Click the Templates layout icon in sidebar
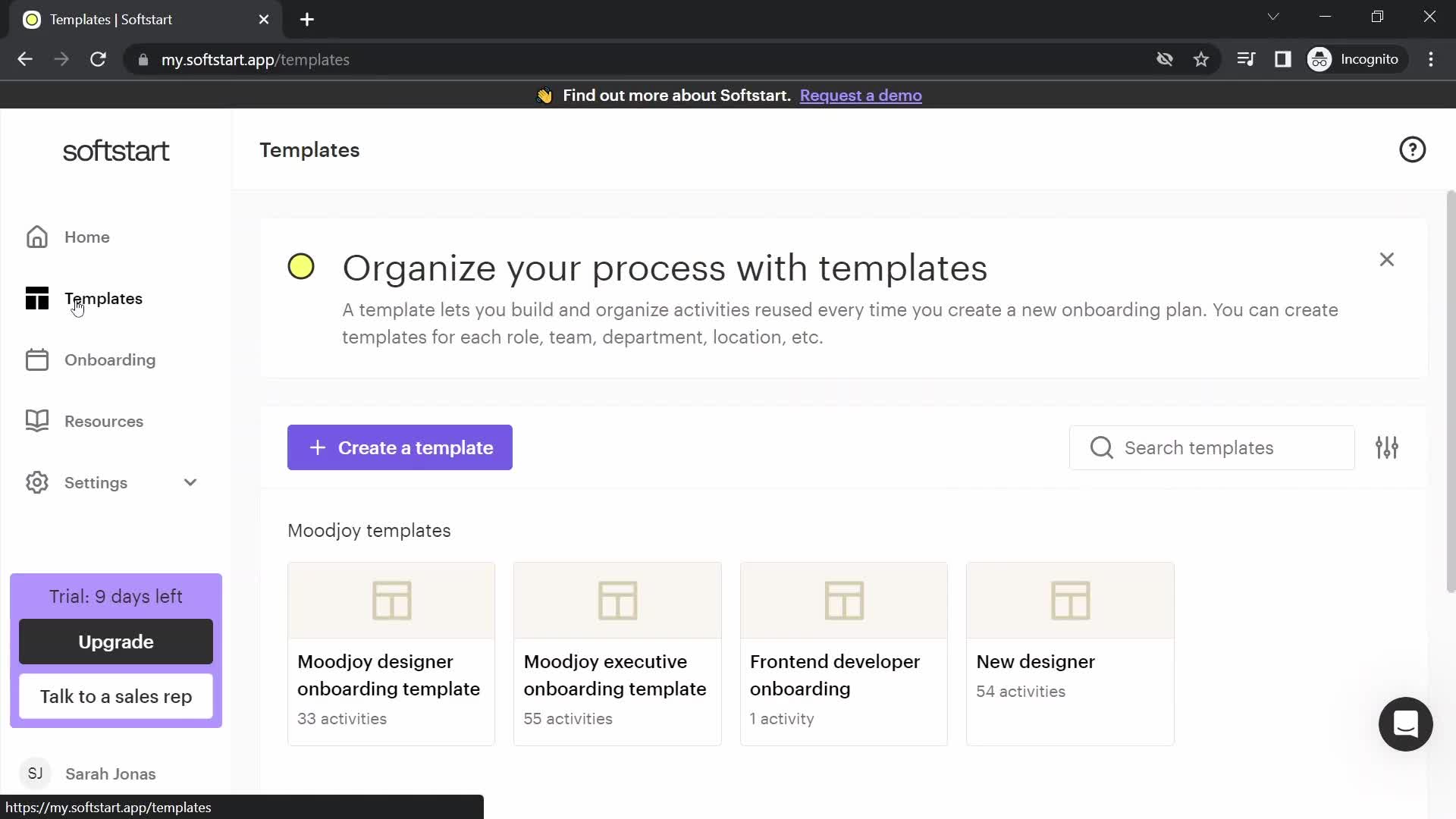The width and height of the screenshot is (1456, 819). pyautogui.click(x=36, y=299)
